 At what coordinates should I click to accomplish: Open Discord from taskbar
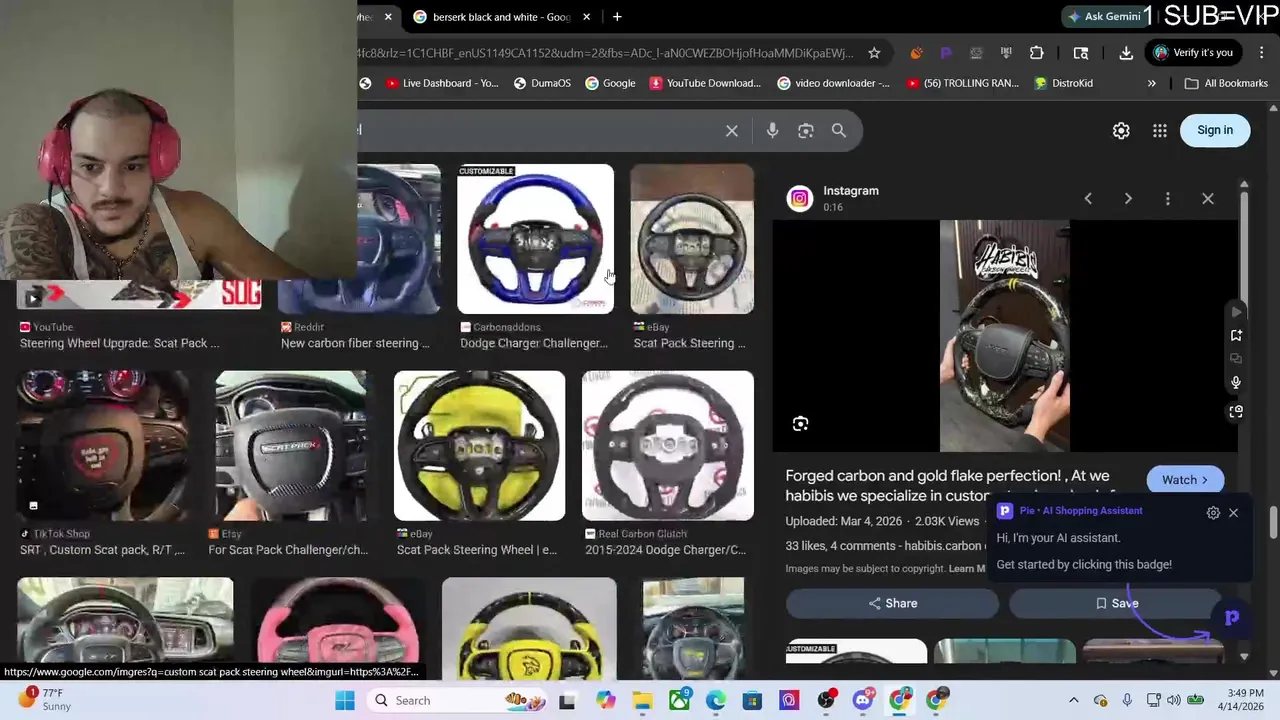[x=863, y=700]
